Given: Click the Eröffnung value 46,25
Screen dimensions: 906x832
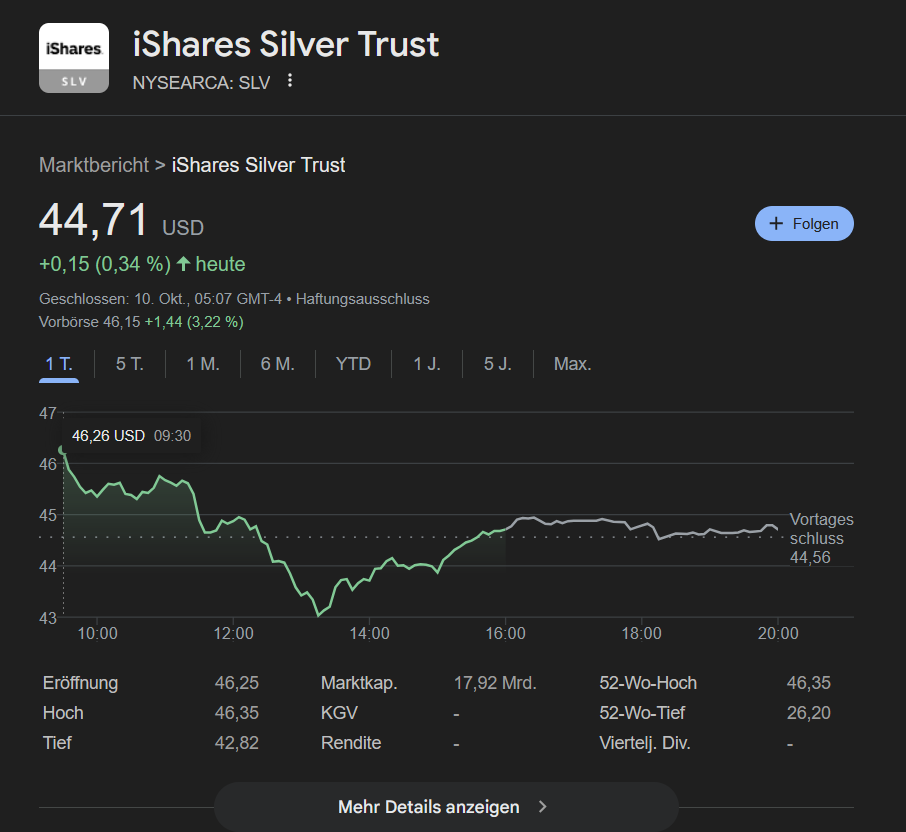Looking at the screenshot, I should (237, 683).
